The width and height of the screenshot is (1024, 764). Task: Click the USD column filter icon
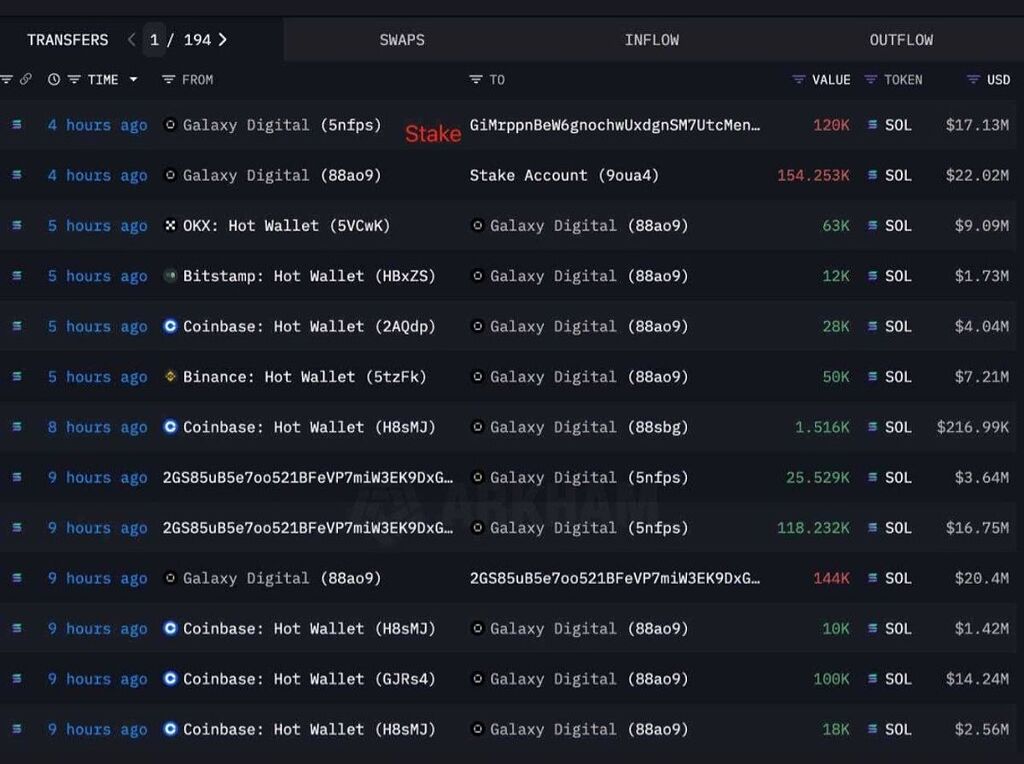973,80
